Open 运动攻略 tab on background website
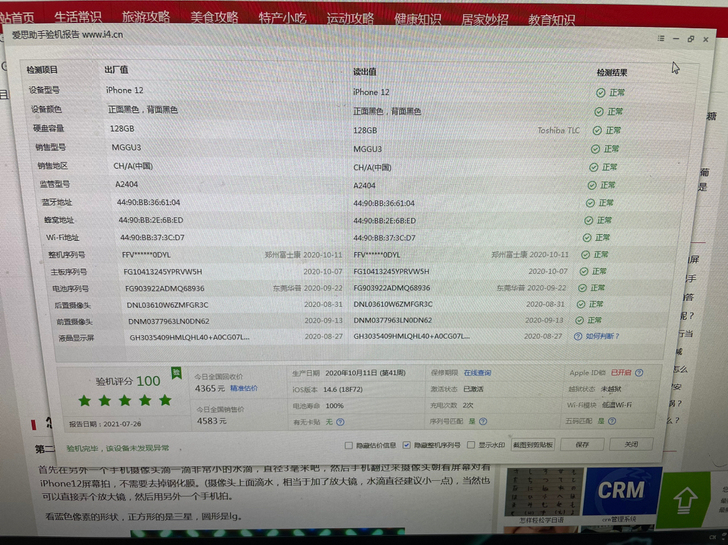Viewport: 728px width, 545px height. (x=350, y=19)
